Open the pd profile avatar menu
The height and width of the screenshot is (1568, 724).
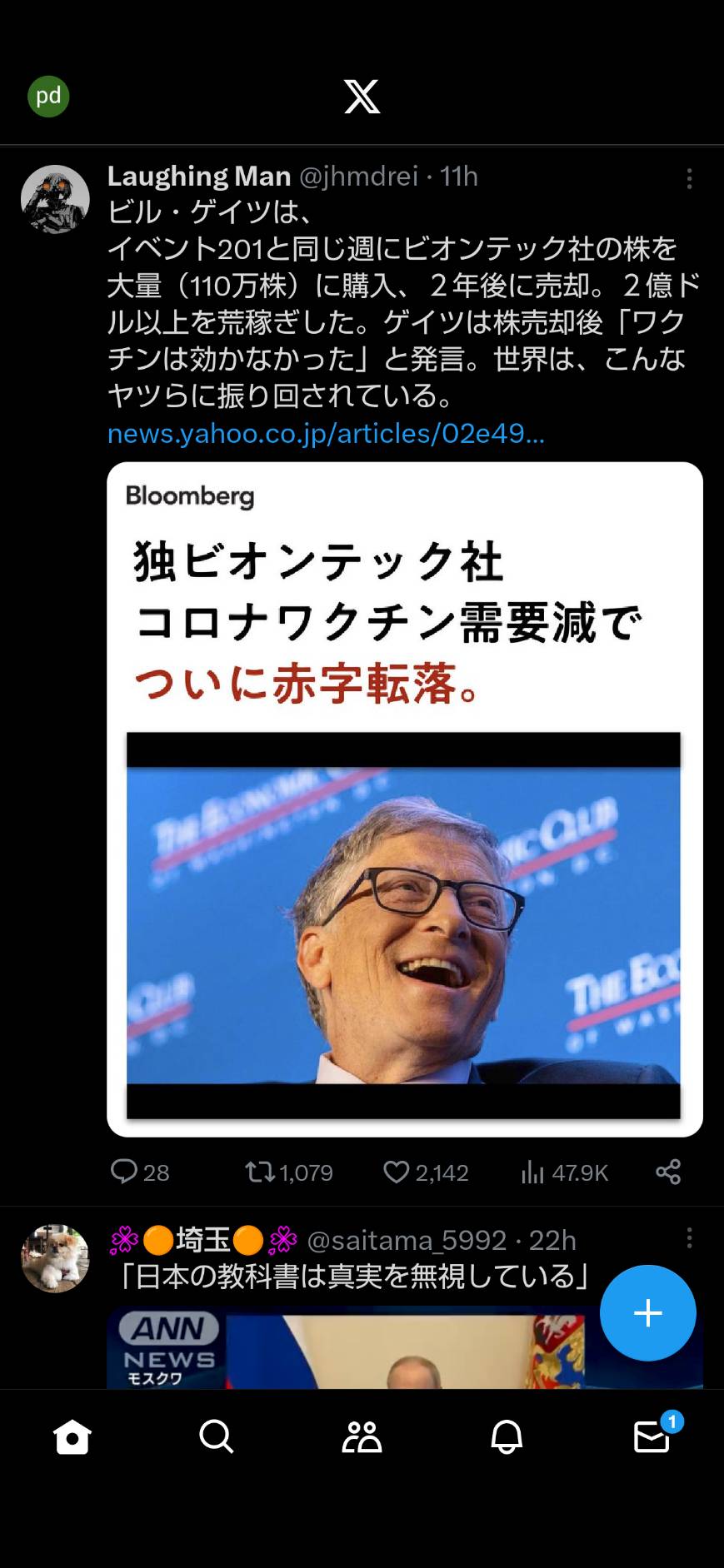coord(48,97)
